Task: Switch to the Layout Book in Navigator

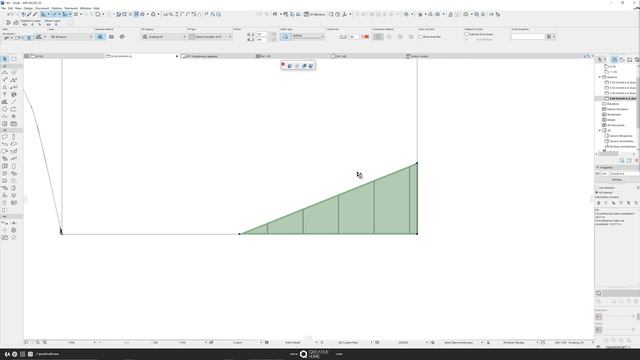Action: tap(629, 60)
